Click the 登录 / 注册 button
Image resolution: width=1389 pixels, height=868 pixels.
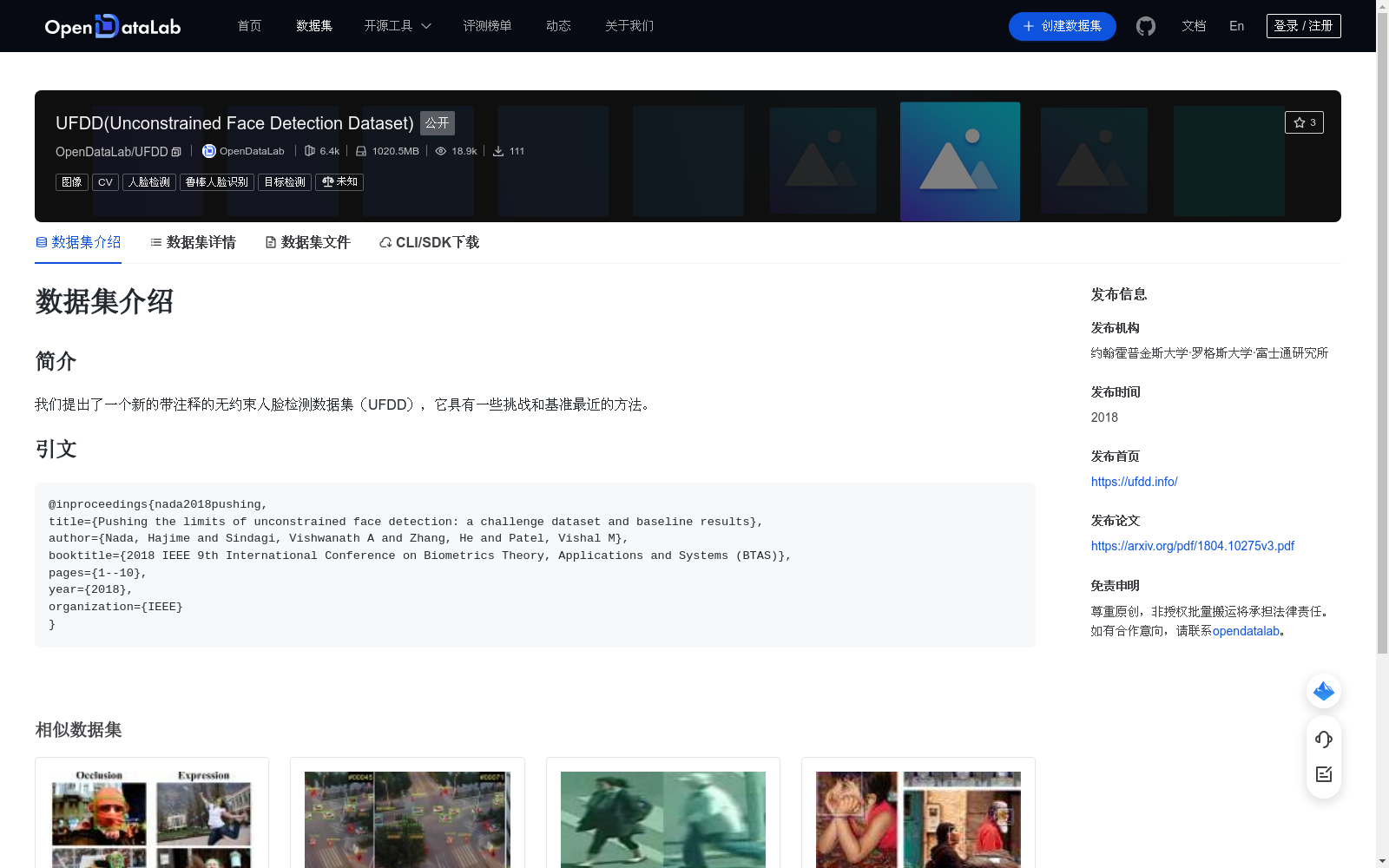[1303, 26]
